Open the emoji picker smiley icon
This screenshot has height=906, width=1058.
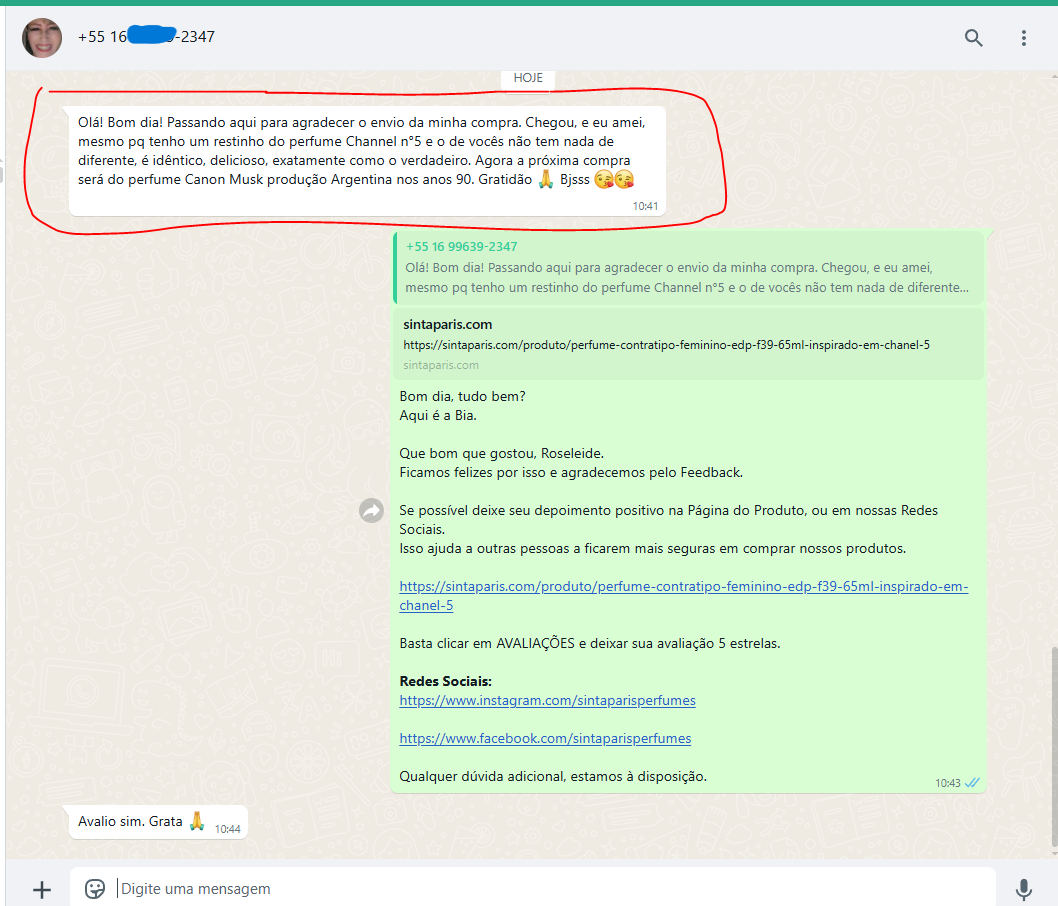pyautogui.click(x=95, y=889)
